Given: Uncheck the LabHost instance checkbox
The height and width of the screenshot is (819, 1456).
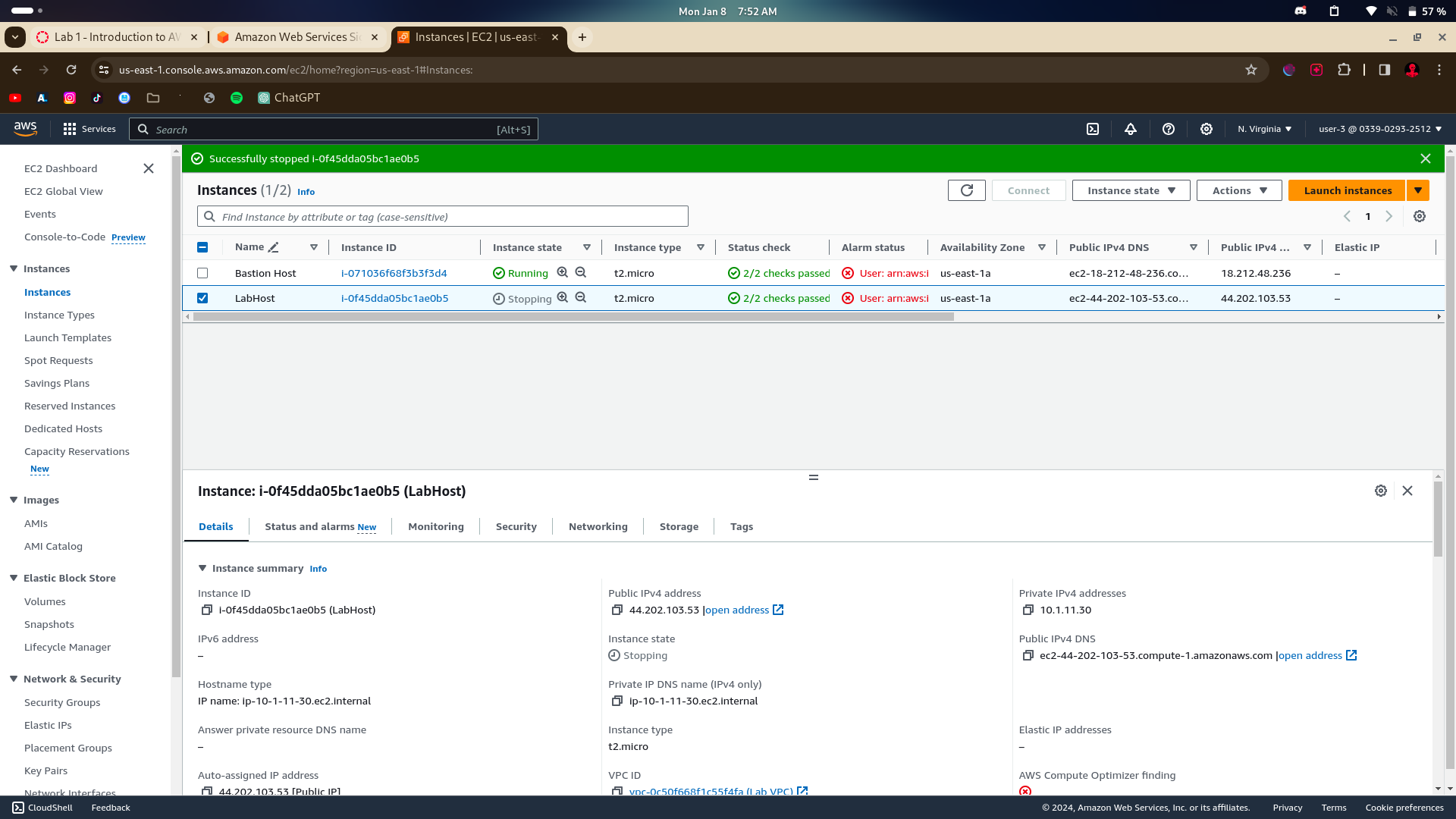Looking at the screenshot, I should pyautogui.click(x=202, y=298).
